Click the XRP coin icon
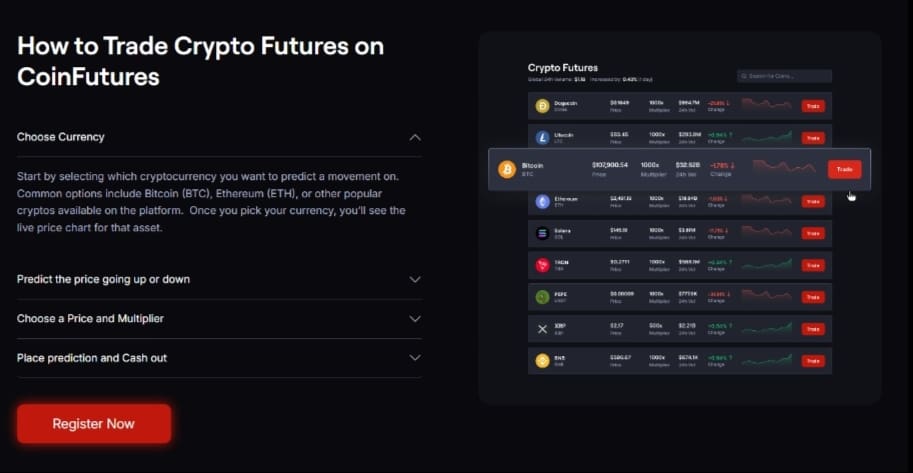Image resolution: width=913 pixels, height=473 pixels. 543,329
